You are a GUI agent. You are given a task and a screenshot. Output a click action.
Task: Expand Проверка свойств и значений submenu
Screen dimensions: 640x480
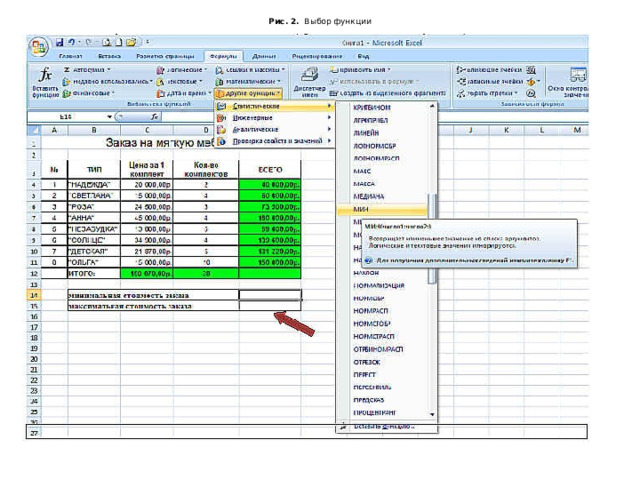pos(275,141)
